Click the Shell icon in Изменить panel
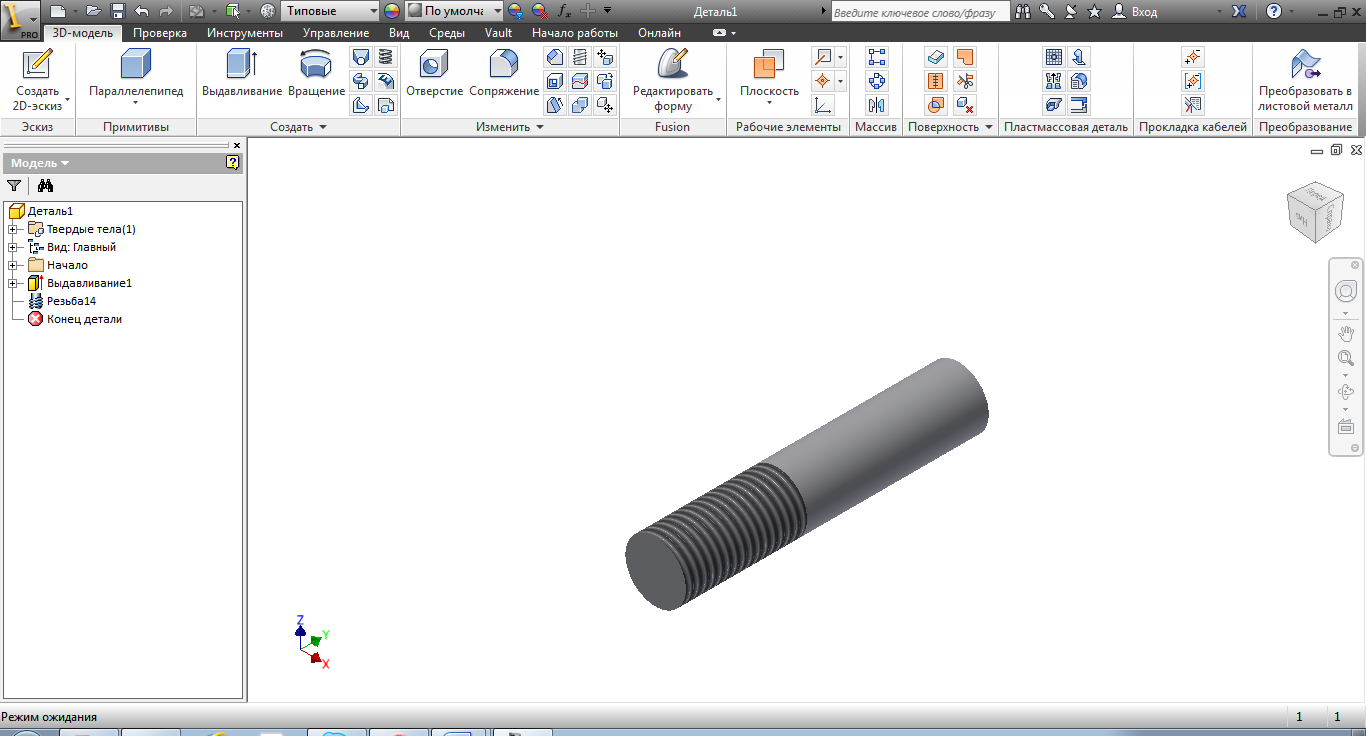 pos(555,81)
